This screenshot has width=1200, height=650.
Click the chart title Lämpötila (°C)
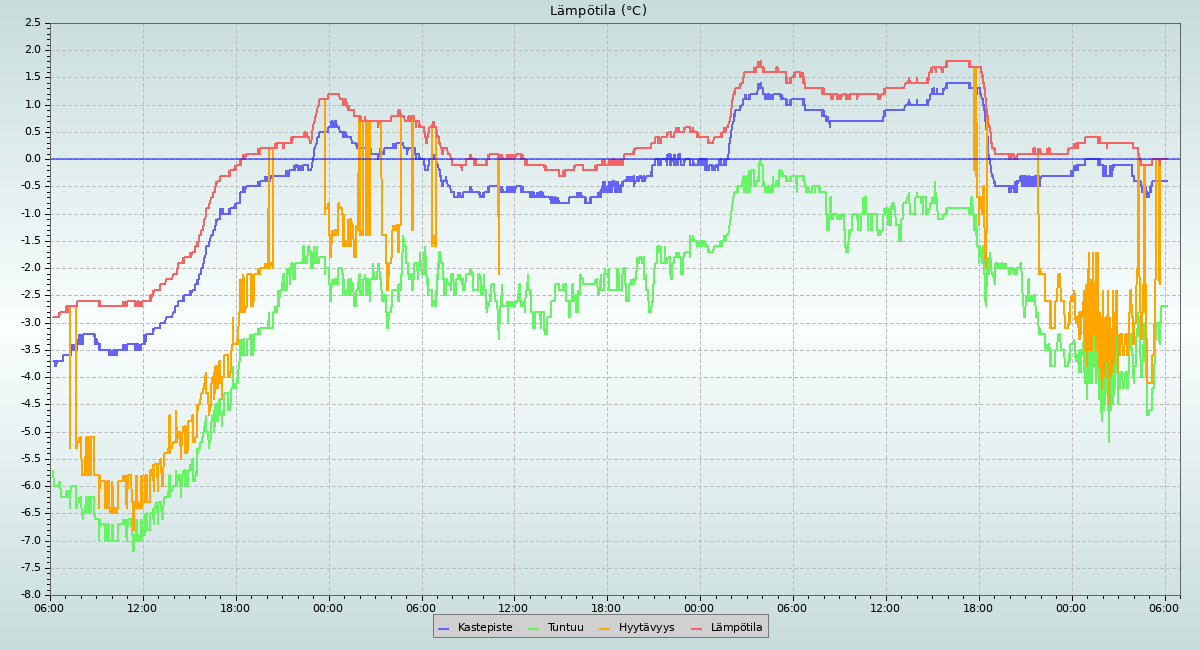(598, 11)
